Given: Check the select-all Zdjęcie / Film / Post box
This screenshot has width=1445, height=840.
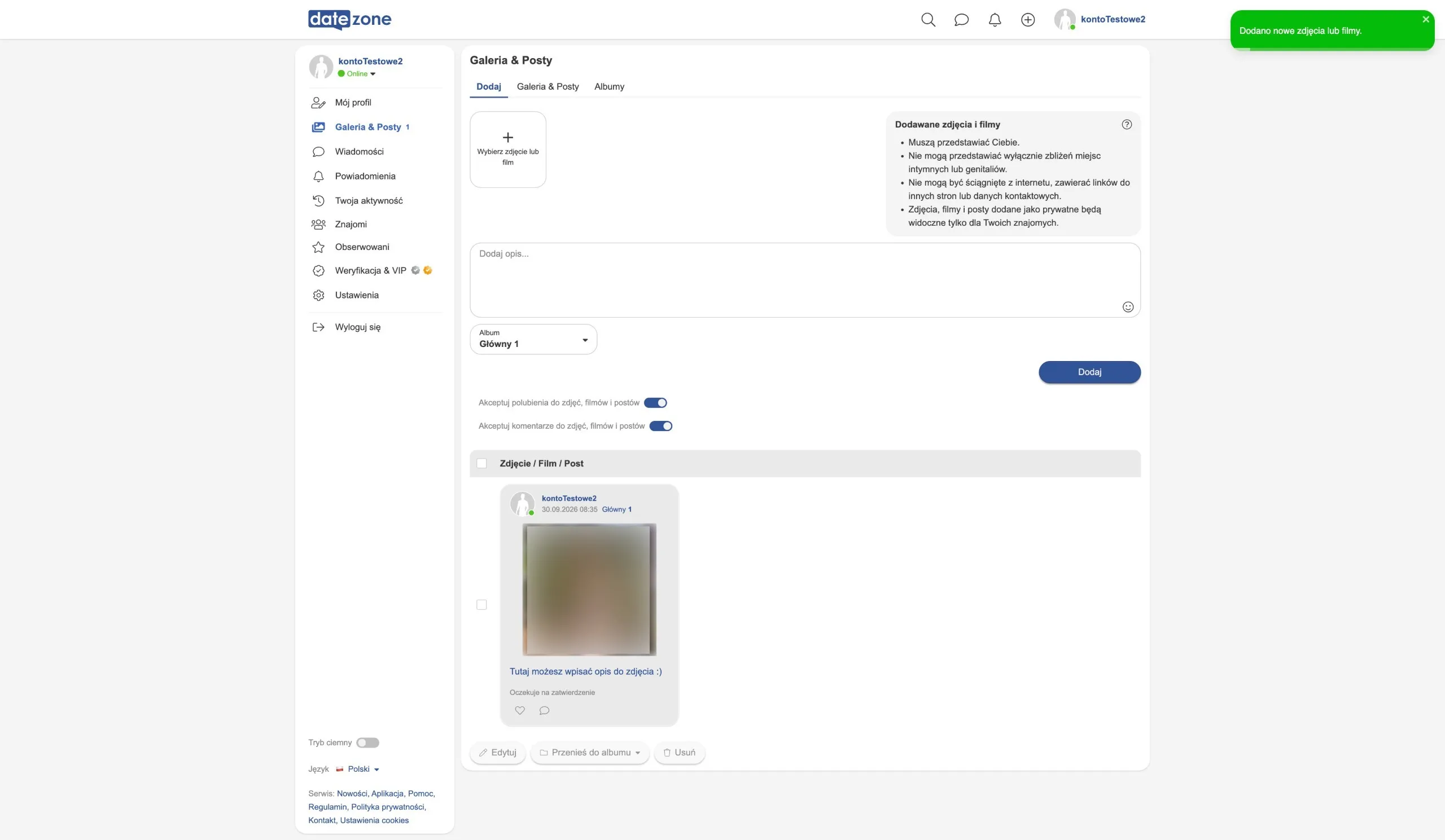Looking at the screenshot, I should (481, 464).
